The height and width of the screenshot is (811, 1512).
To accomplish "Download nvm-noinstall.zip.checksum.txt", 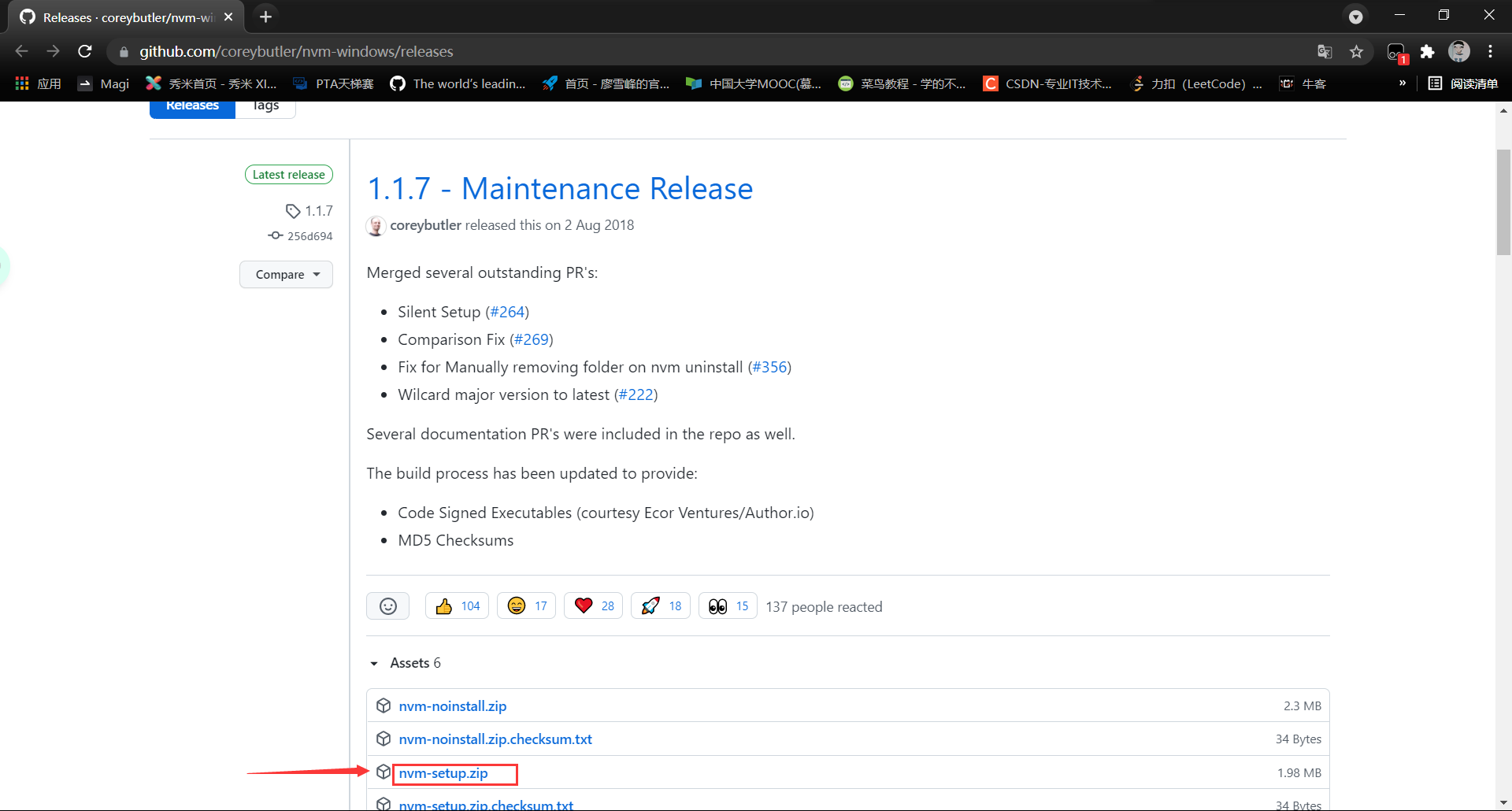I will click(x=495, y=739).
